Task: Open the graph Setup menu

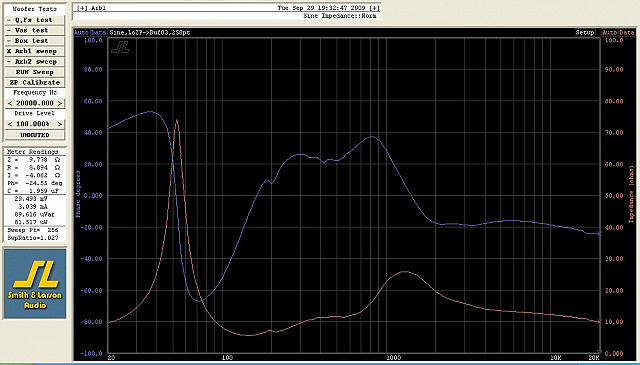Action: pos(585,33)
